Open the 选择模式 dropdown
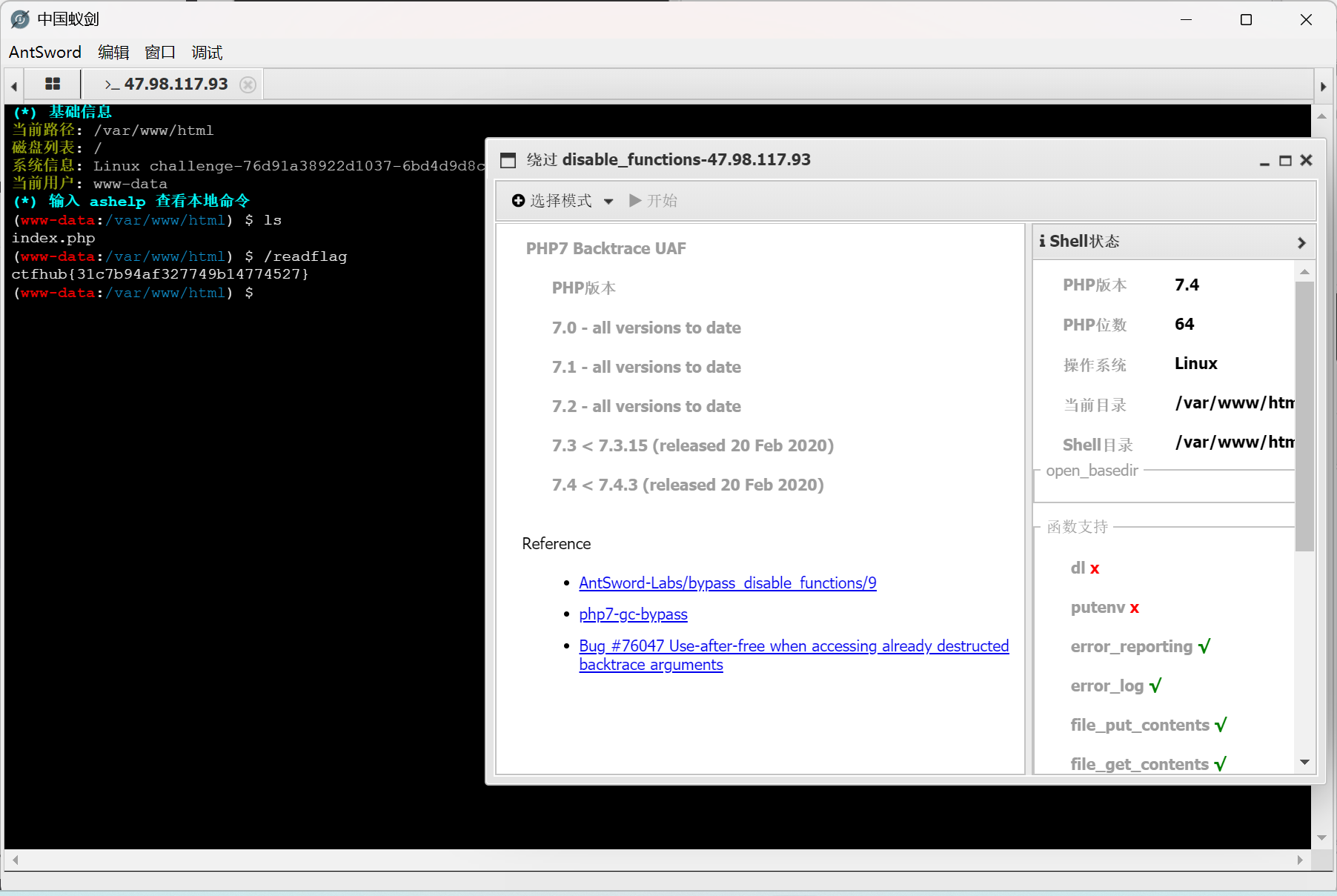The width and height of the screenshot is (1337, 896). pyautogui.click(x=563, y=201)
